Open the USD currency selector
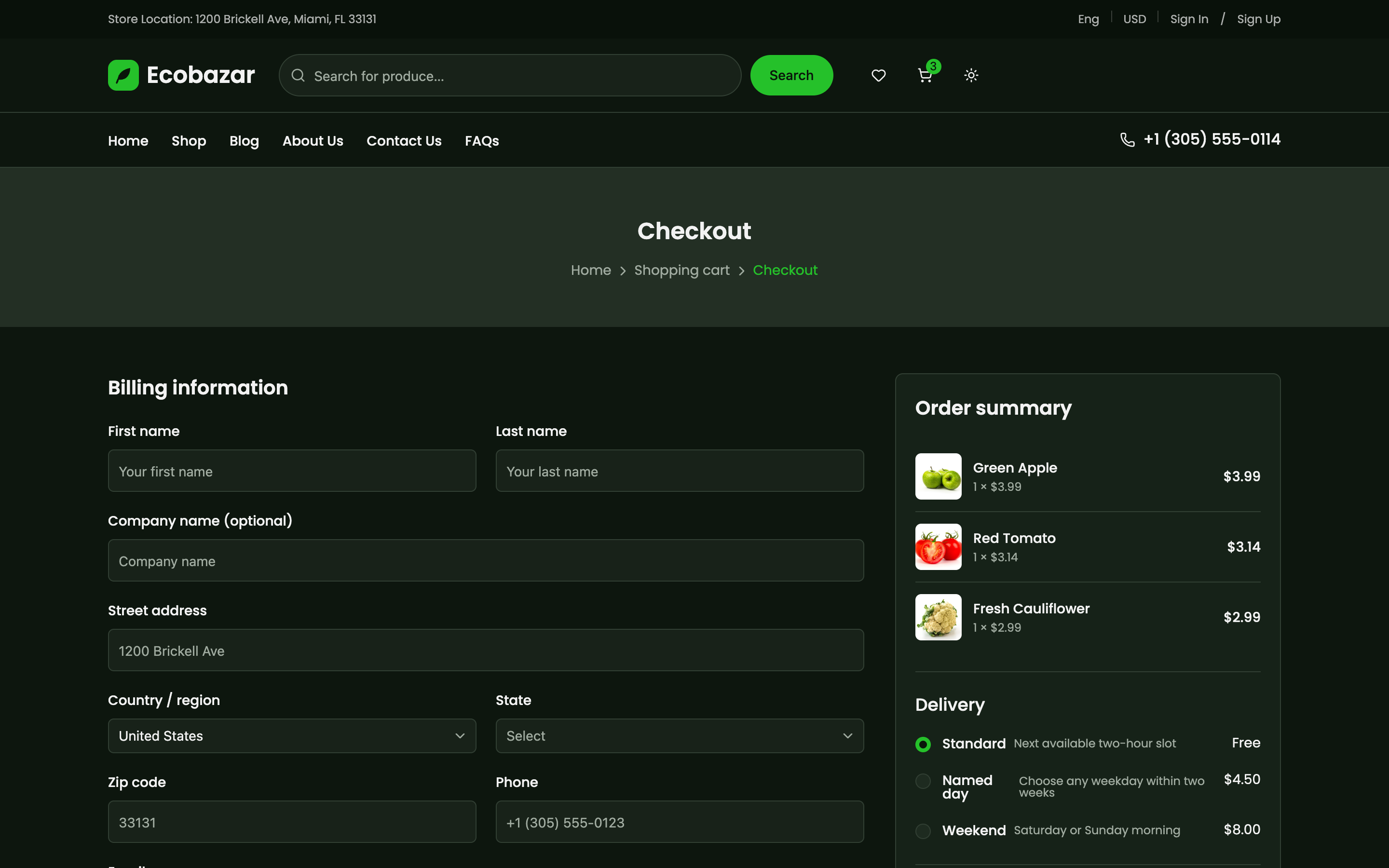This screenshot has width=1389, height=868. 1134,19
